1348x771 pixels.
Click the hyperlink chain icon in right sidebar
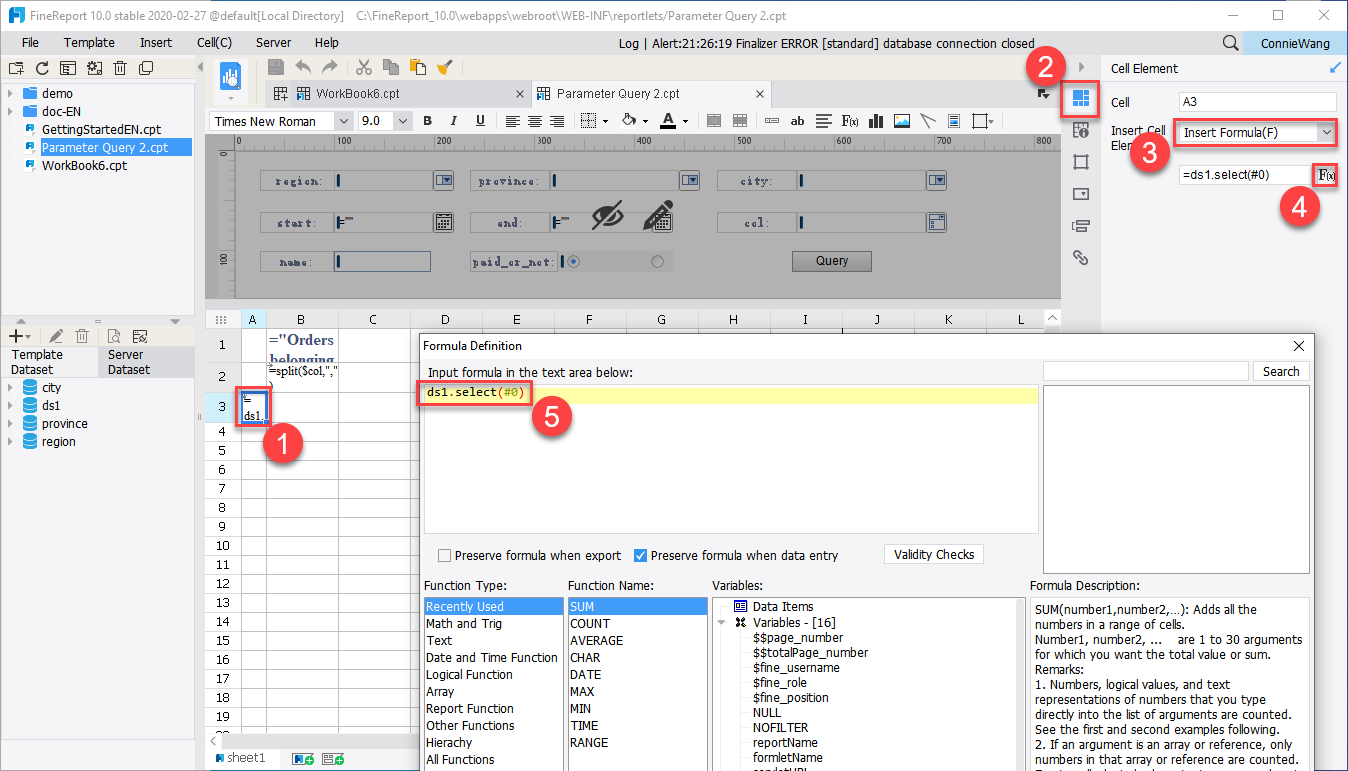point(1080,257)
